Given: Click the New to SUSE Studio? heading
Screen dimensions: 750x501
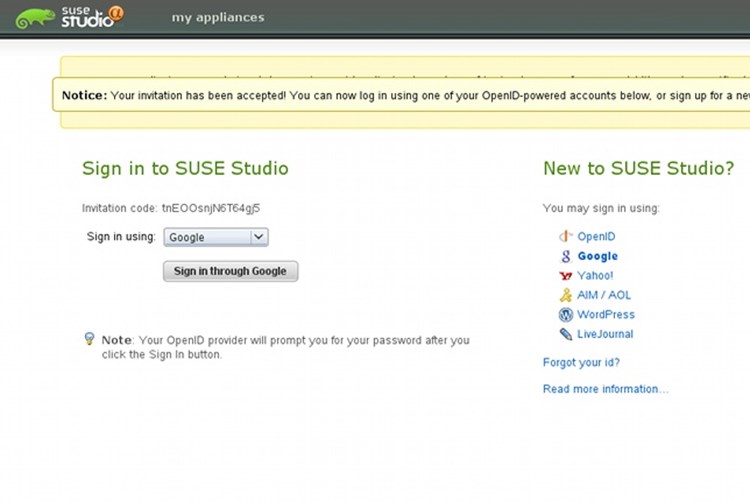Looking at the screenshot, I should click(639, 168).
